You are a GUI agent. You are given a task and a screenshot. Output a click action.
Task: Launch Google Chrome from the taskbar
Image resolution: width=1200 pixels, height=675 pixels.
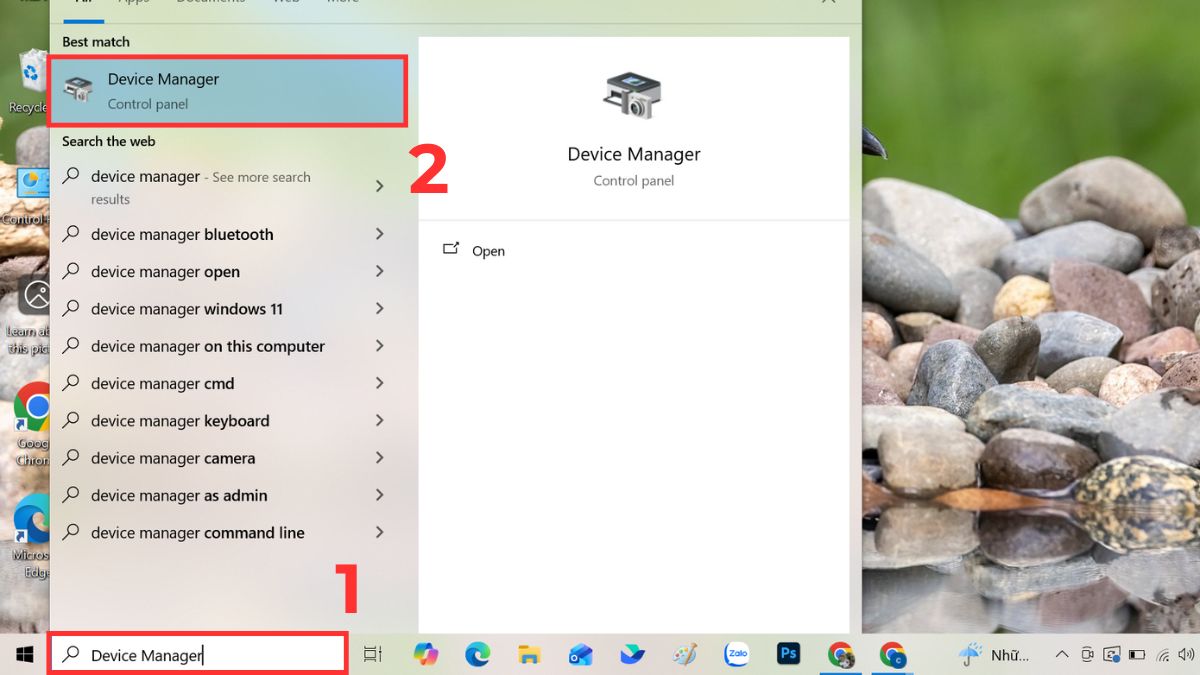coord(841,655)
